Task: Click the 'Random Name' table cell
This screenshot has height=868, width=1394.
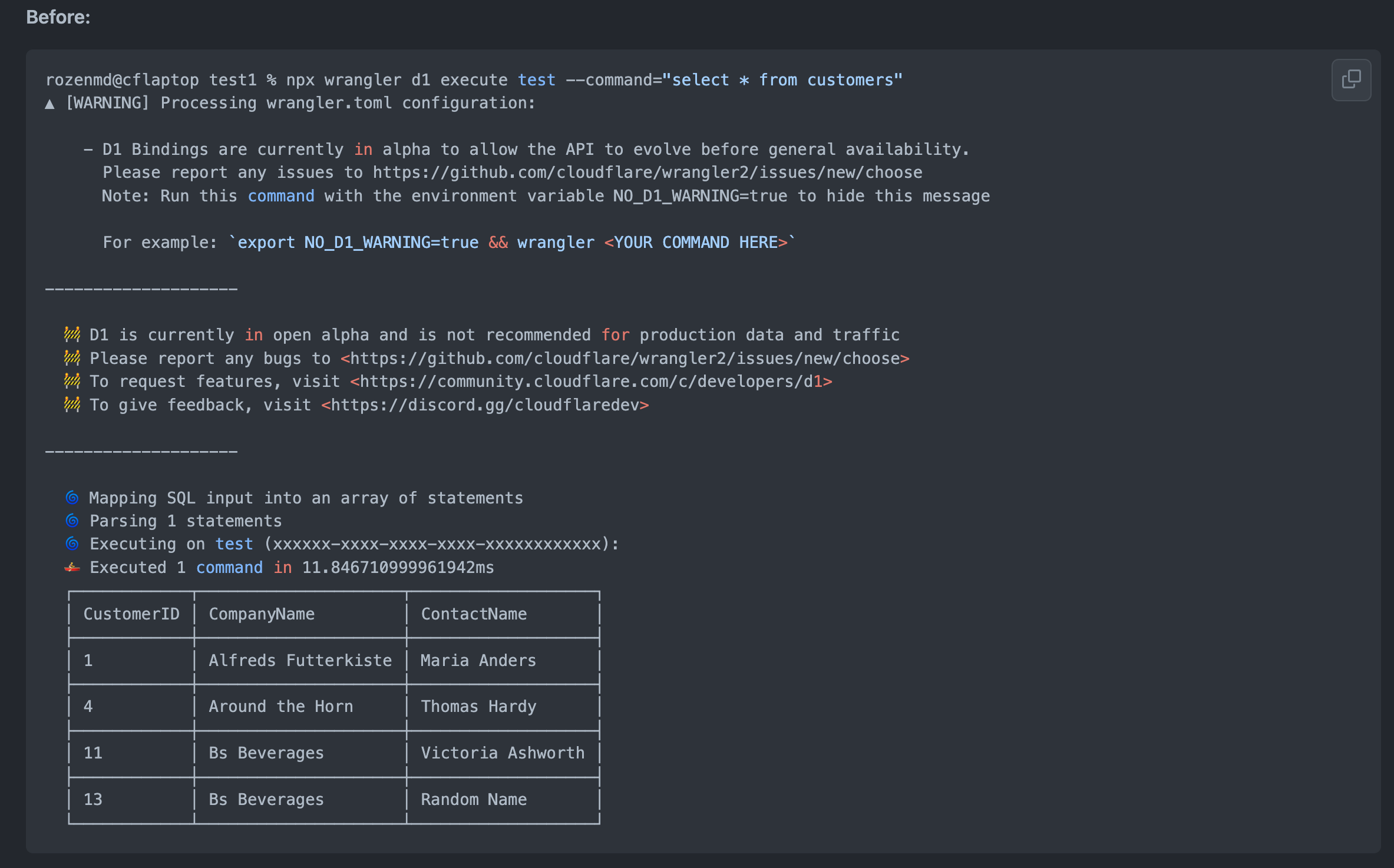Action: coord(474,799)
